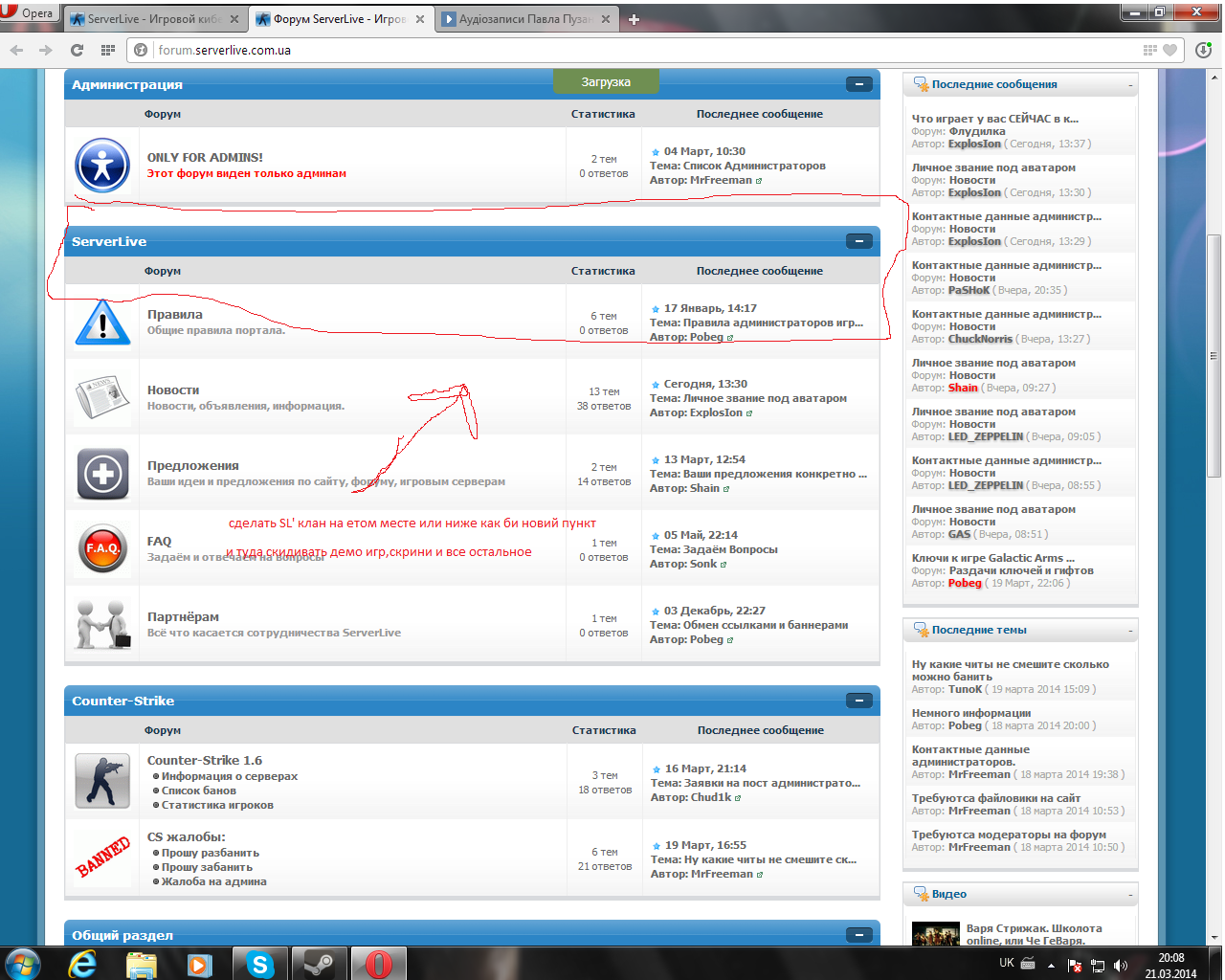Open the Предложения forum
Viewport: 1225px width, 980px height.
pos(193,466)
